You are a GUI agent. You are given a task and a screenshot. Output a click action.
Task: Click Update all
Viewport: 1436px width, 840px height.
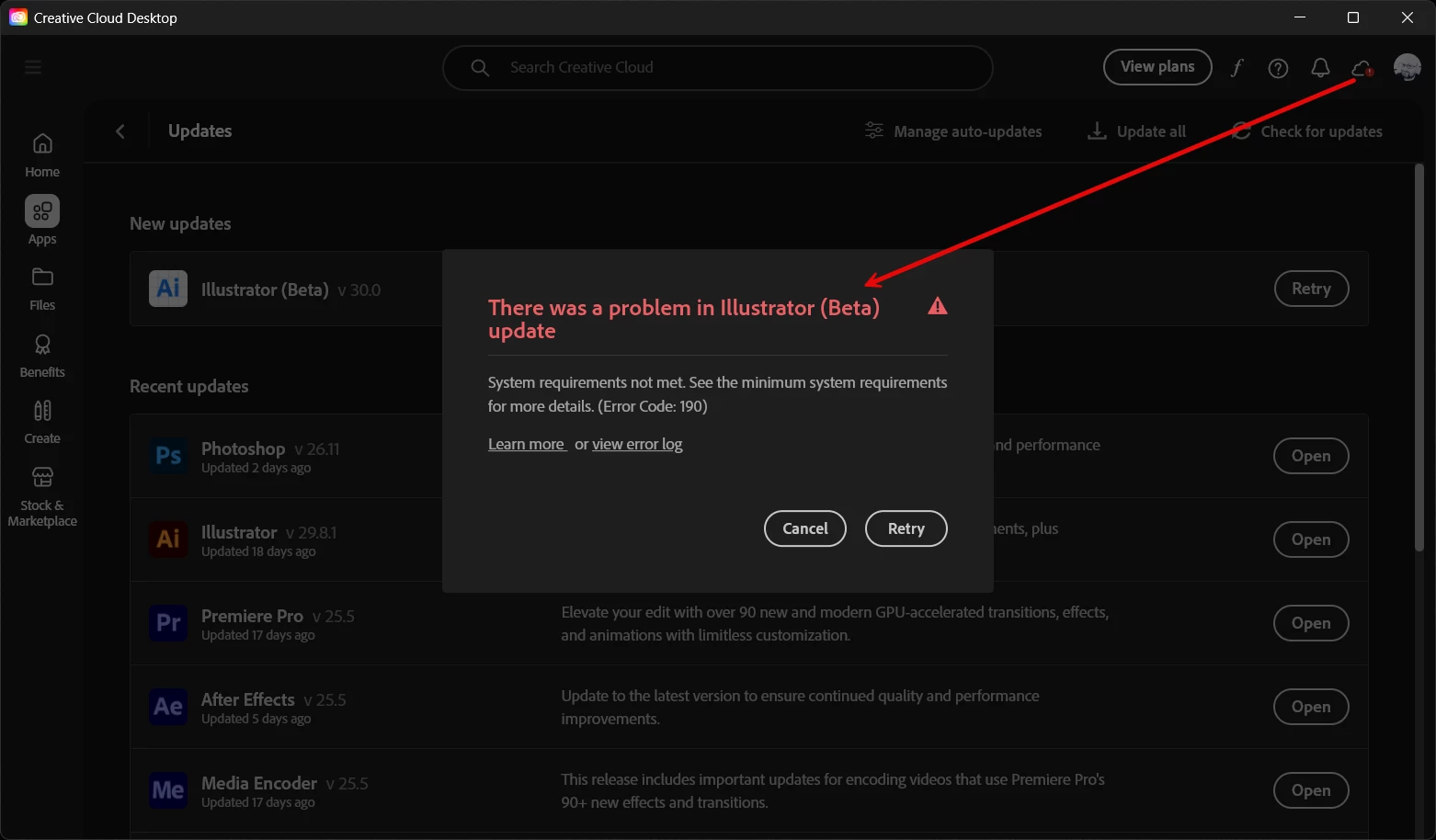click(1136, 131)
